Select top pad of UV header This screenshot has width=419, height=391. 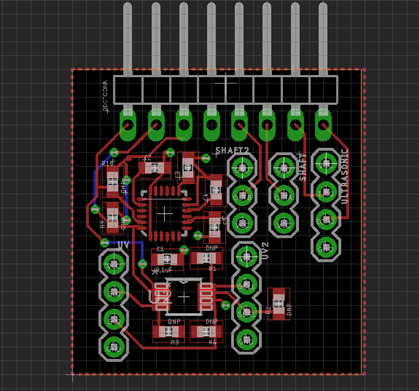tap(114, 264)
